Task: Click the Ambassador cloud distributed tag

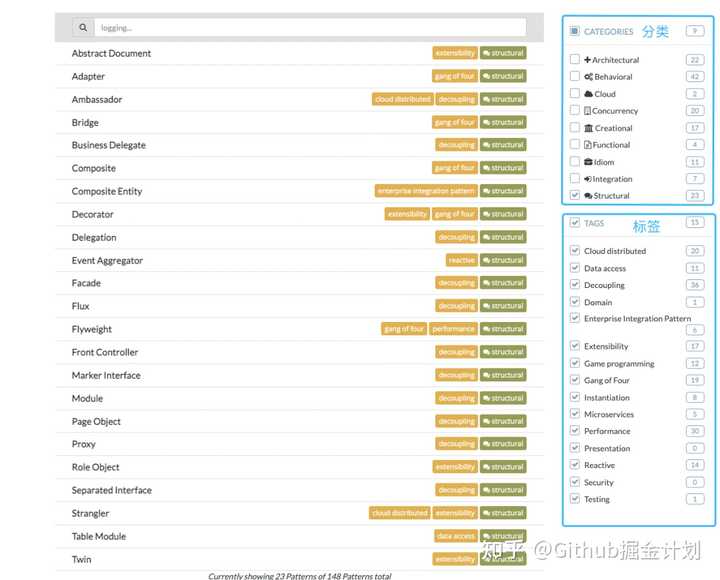Action: tap(403, 100)
